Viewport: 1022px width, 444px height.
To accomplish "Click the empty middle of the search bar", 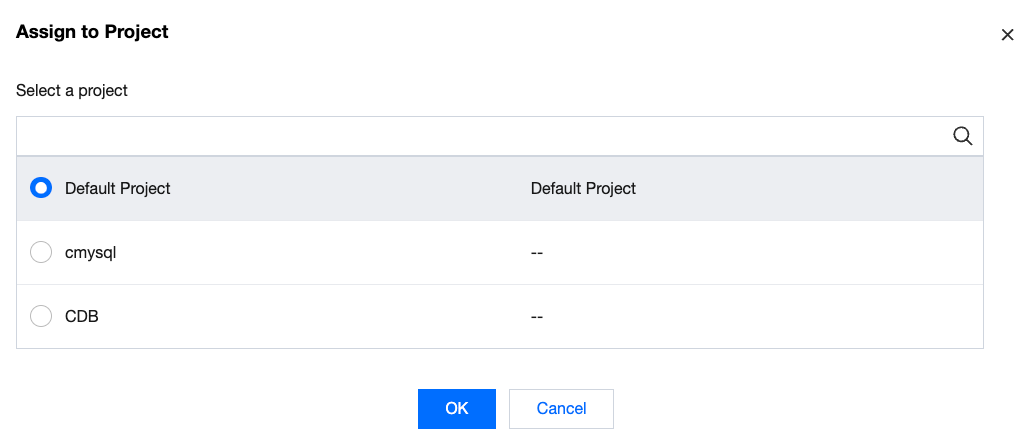I will click(480, 137).
